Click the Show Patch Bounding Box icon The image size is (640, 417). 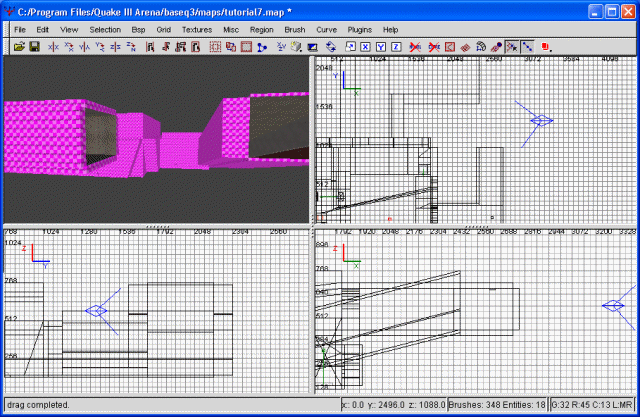449,47
